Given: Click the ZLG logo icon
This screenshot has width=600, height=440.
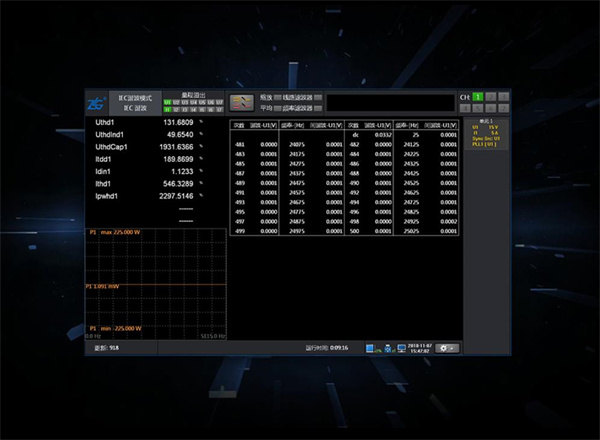Looking at the screenshot, I should pyautogui.click(x=94, y=101).
